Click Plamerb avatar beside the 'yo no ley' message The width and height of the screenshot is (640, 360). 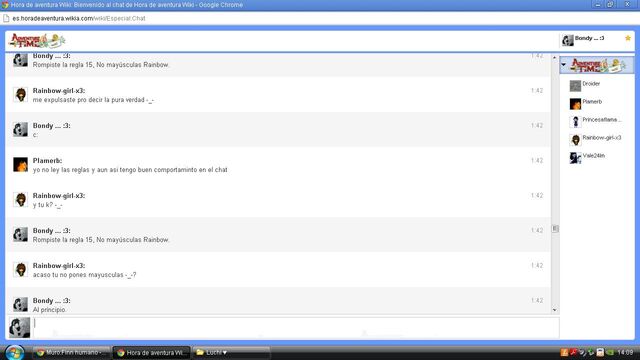(20, 165)
